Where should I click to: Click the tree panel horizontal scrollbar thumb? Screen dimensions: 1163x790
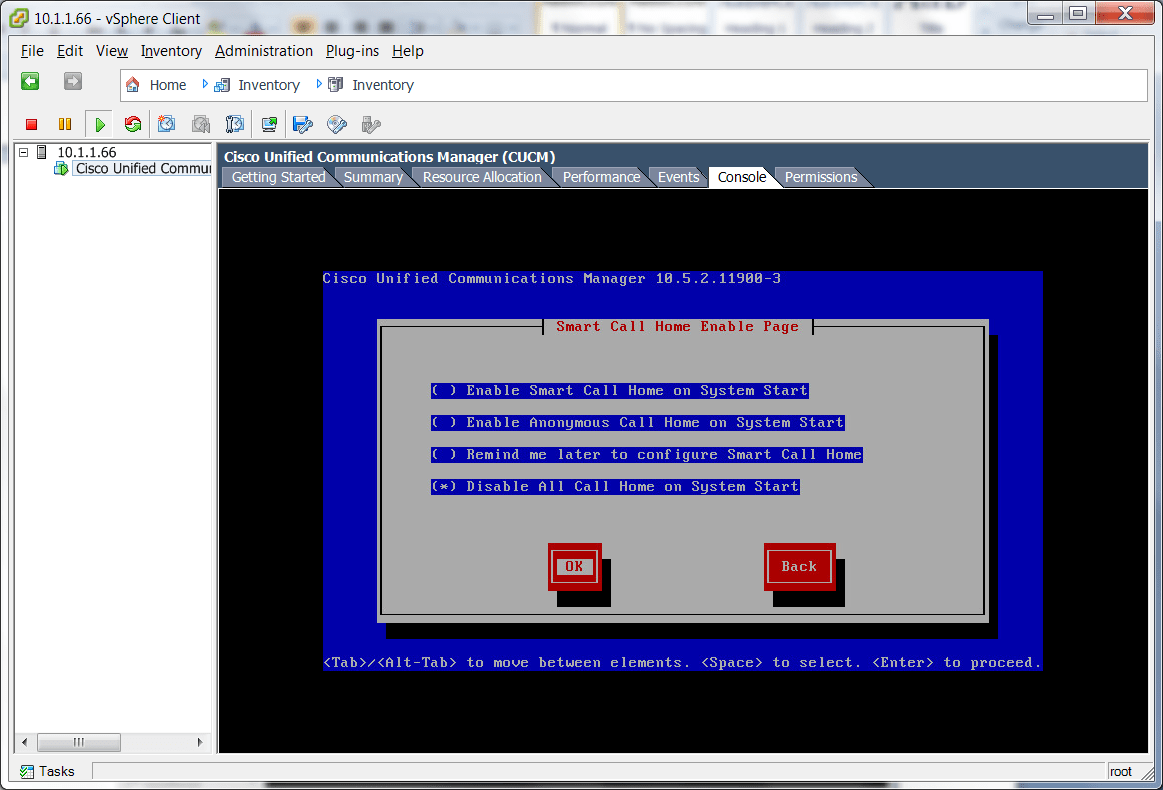pos(79,743)
